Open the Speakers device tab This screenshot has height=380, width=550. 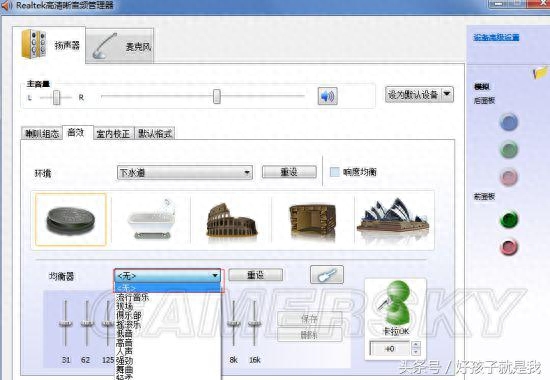[49, 45]
